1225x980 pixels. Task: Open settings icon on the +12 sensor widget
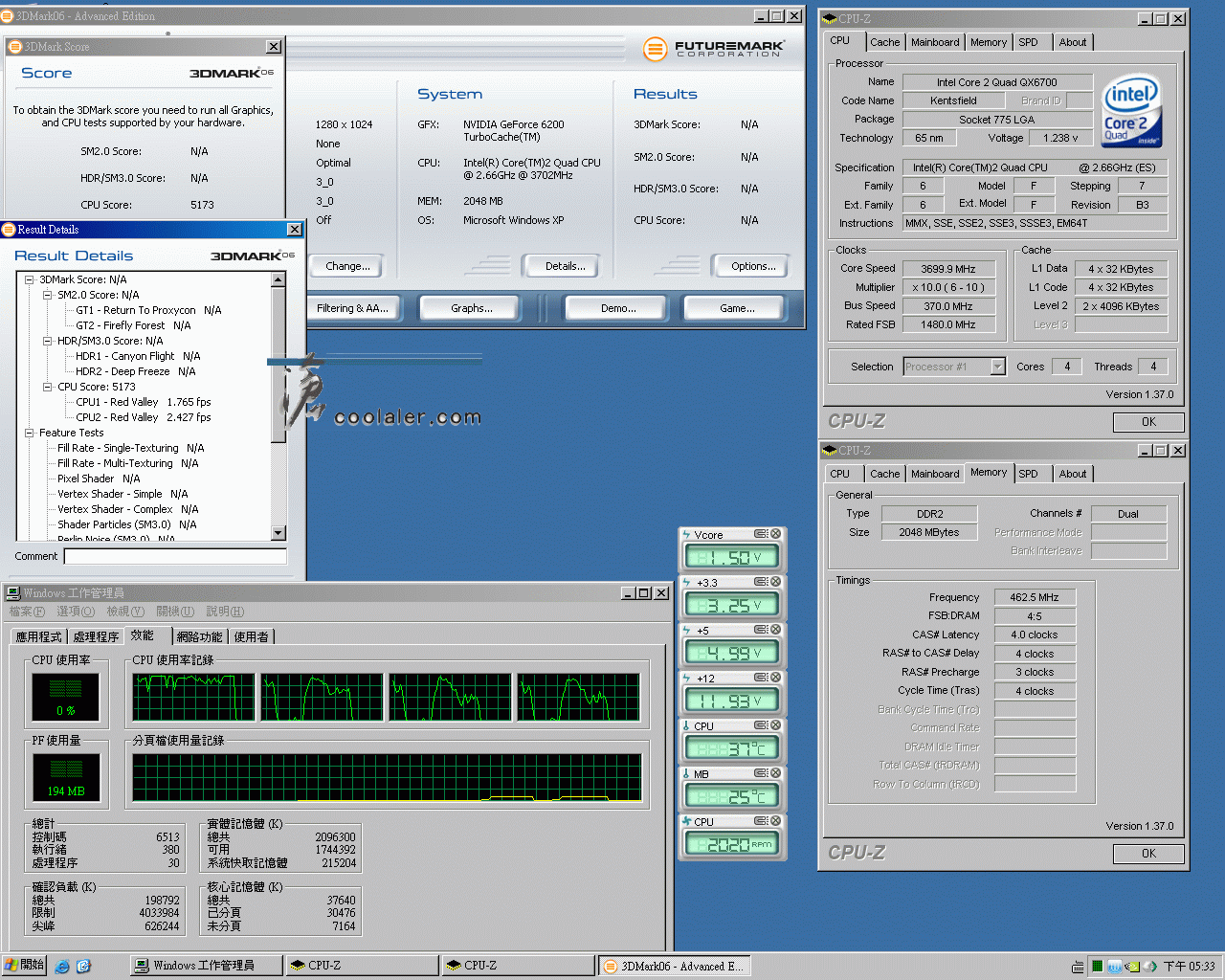[x=761, y=678]
